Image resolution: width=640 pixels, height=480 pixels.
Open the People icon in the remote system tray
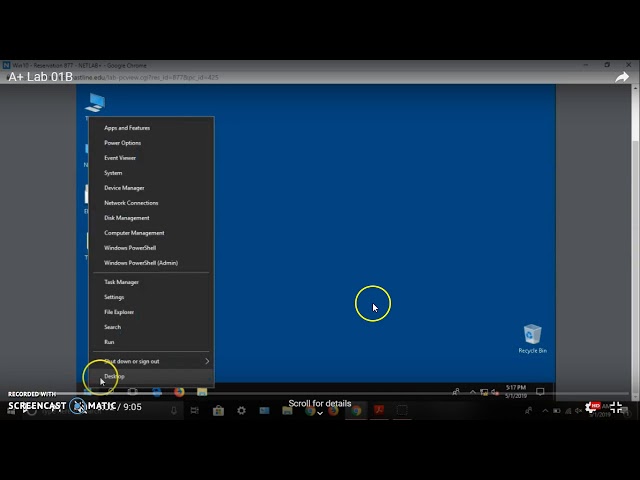[x=456, y=392]
